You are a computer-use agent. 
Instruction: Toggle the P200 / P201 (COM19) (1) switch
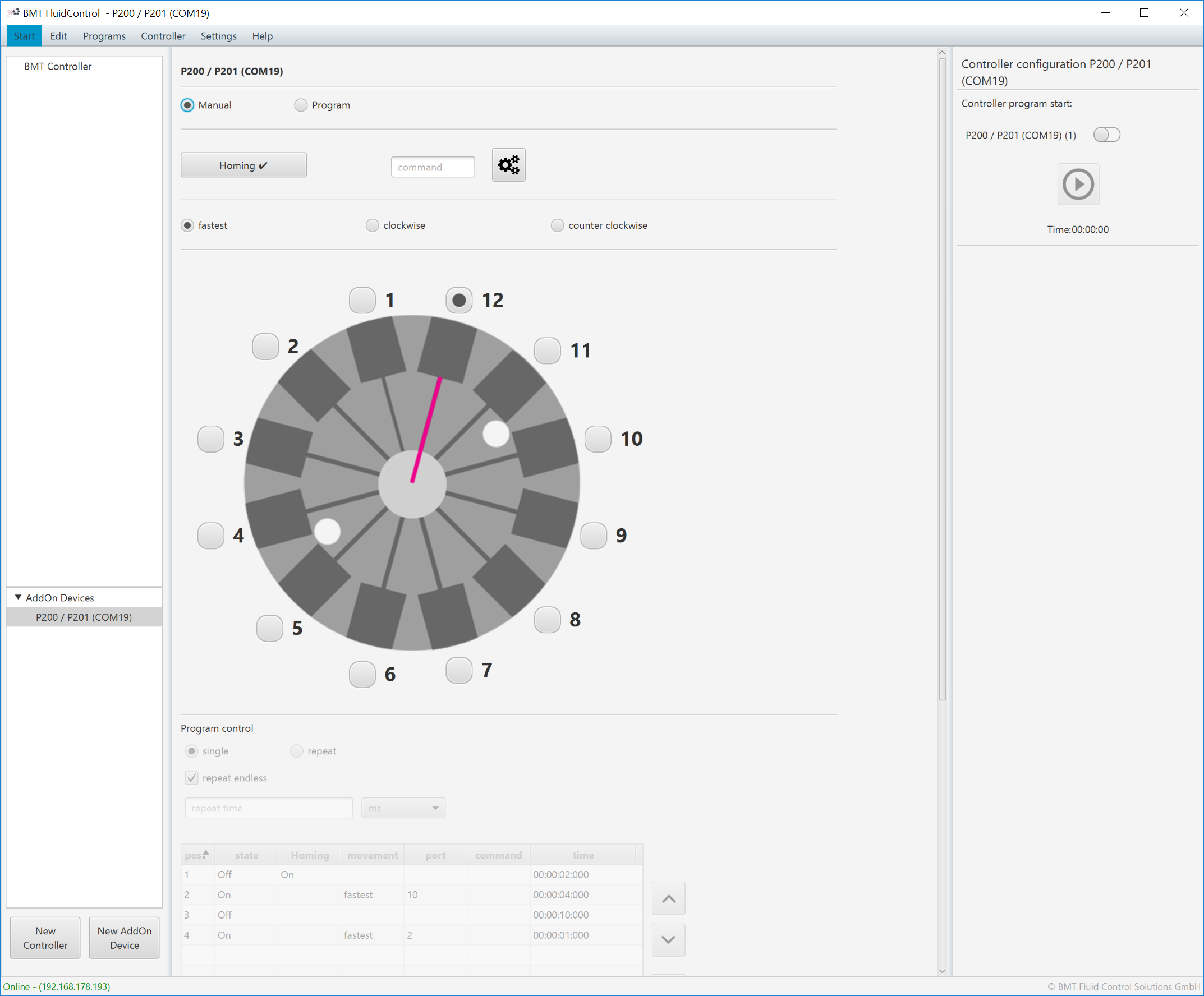[1106, 135]
